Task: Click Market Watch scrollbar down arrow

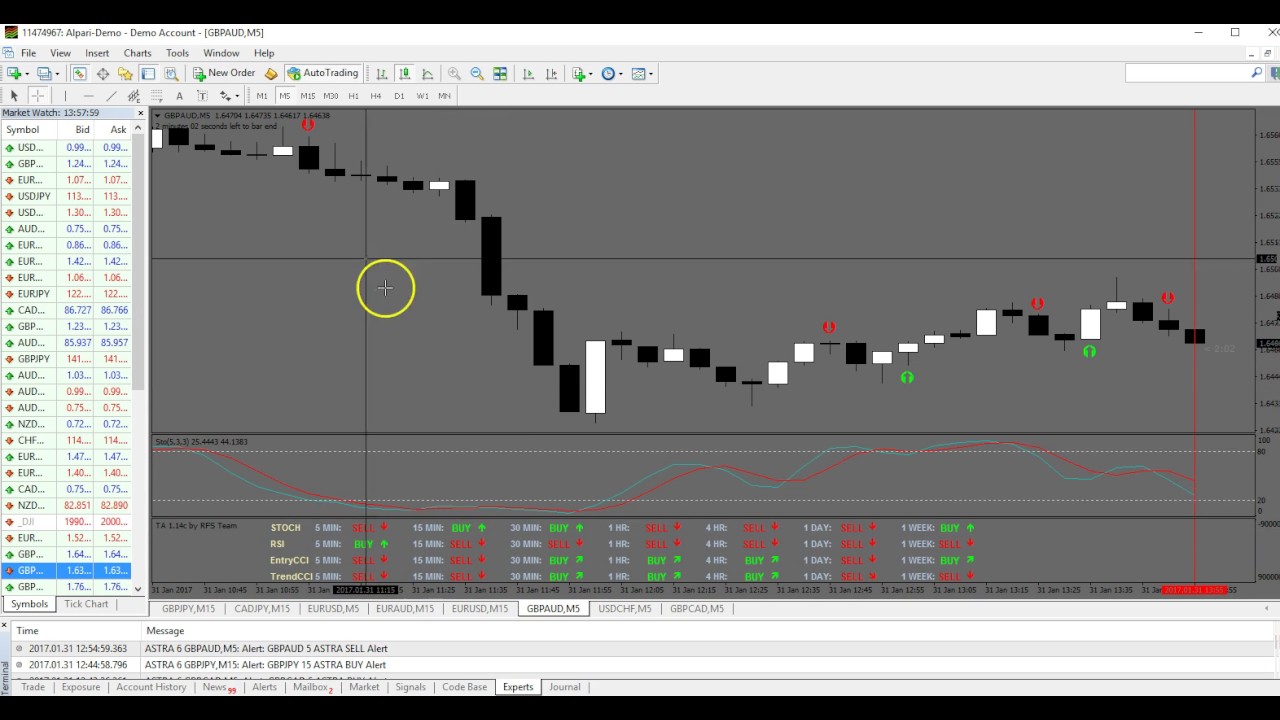Action: 138,589
